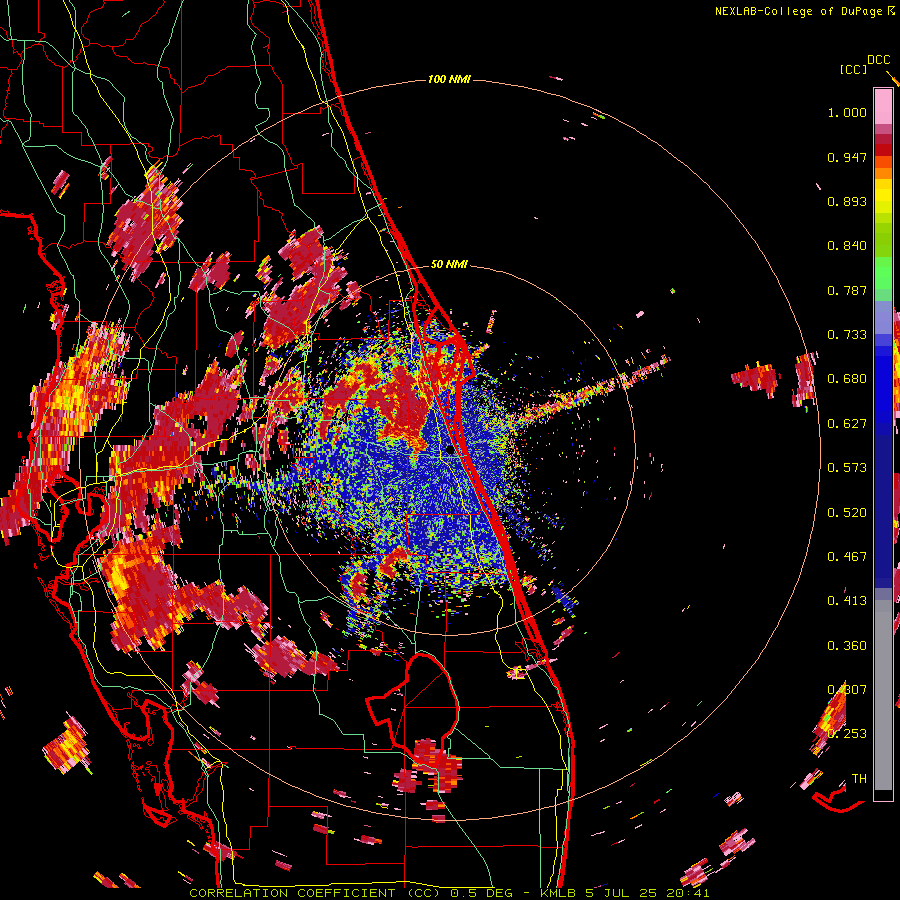Click the 0.840 scale value
Screen dimensions: 900x900
847,246
